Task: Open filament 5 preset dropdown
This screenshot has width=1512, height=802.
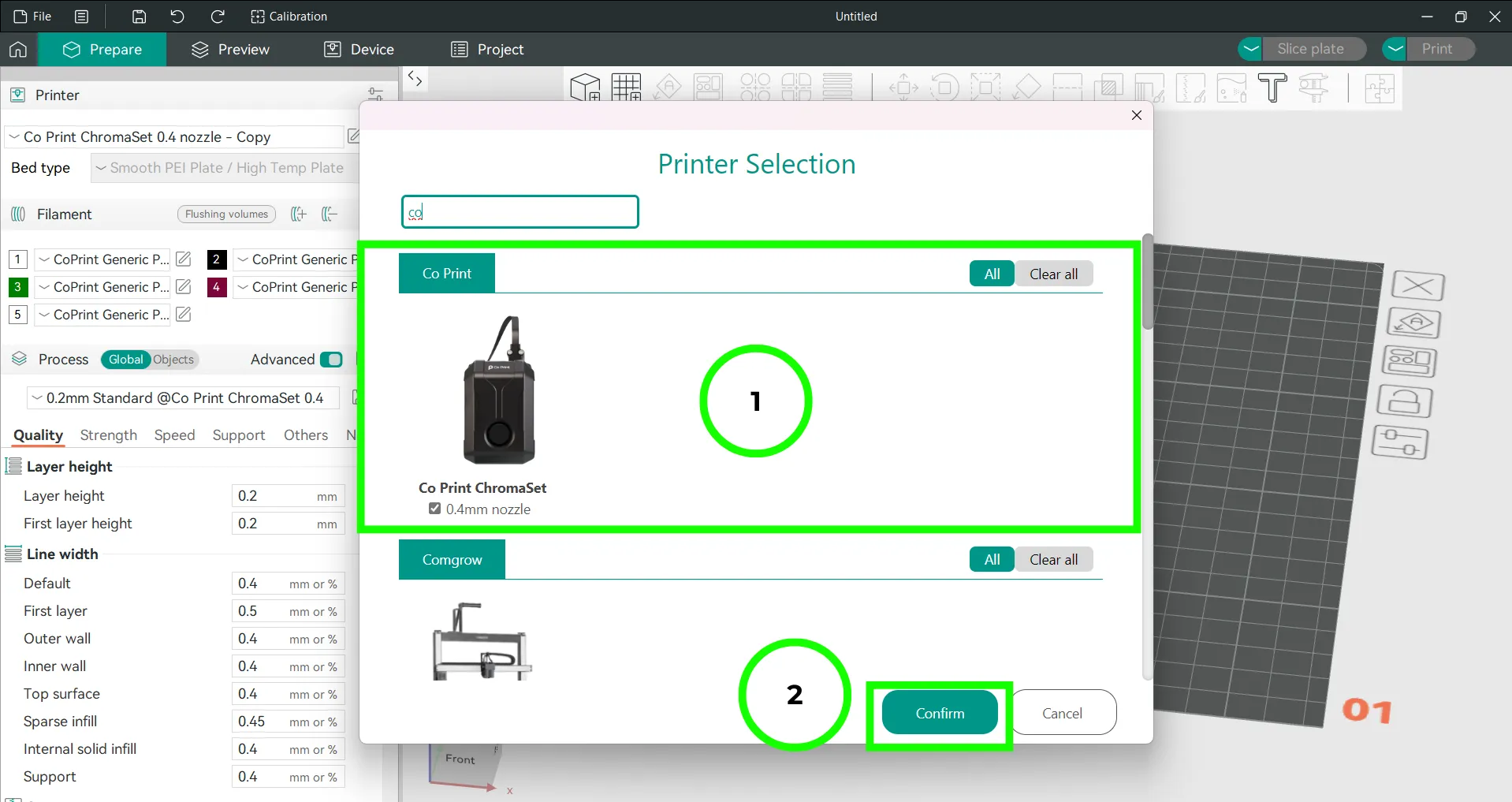Action: [x=102, y=315]
